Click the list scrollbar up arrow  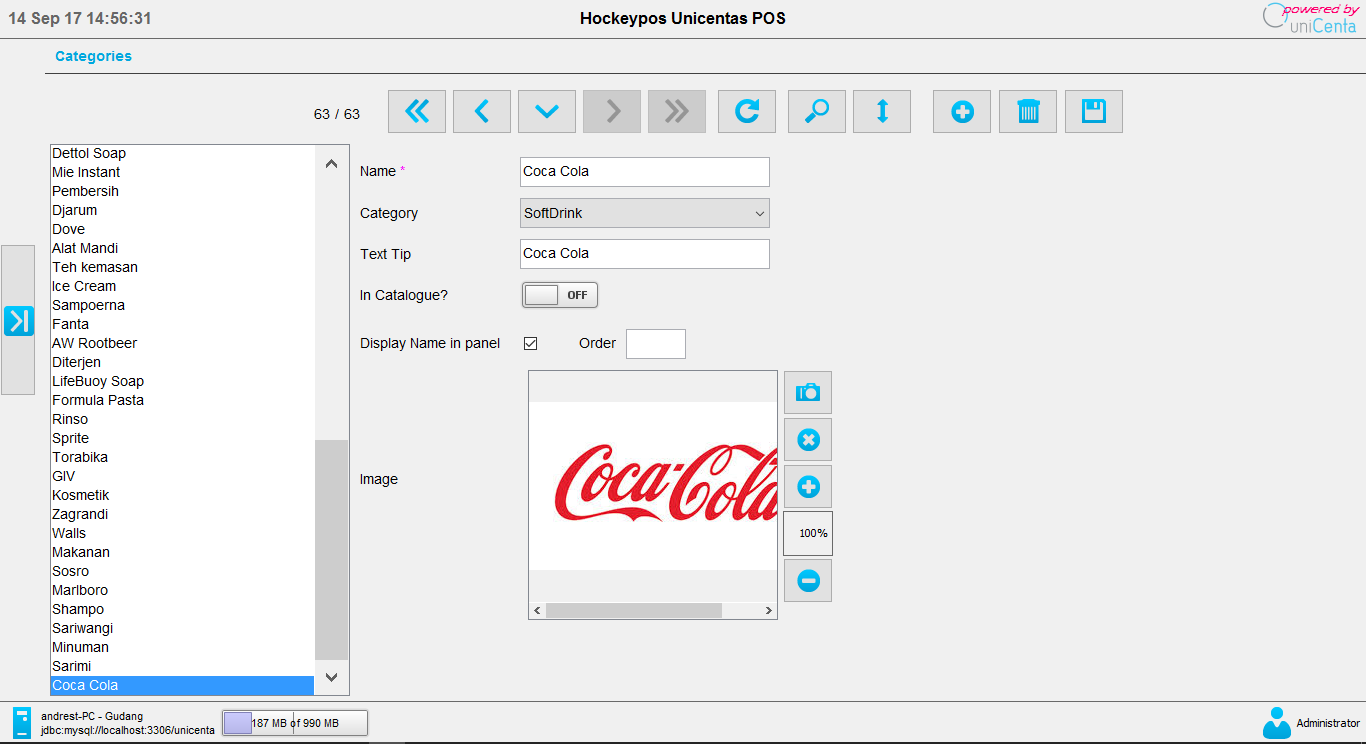tap(332, 163)
